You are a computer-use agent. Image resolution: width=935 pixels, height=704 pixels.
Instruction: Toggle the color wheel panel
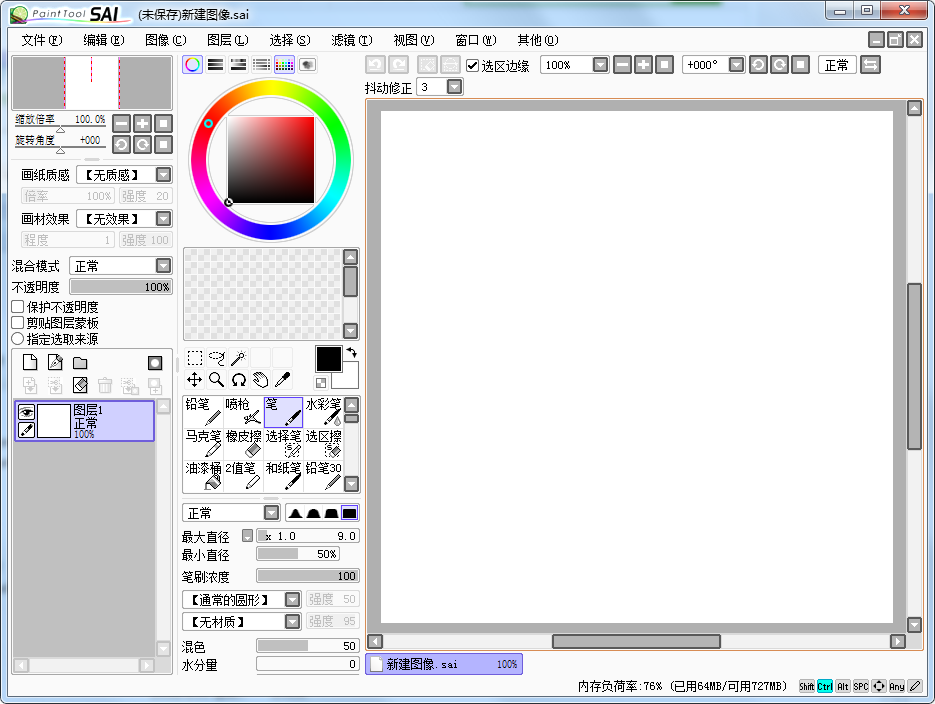[193, 64]
